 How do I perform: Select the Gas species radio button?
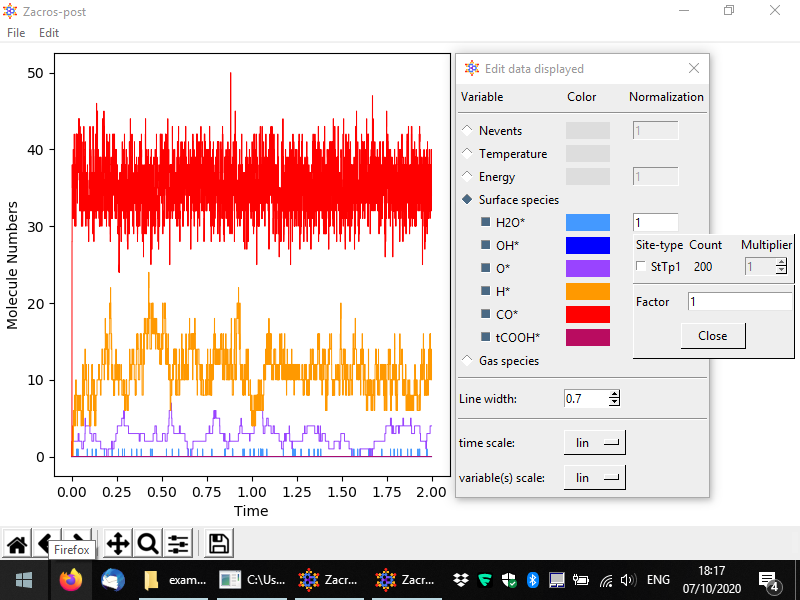coord(468,361)
